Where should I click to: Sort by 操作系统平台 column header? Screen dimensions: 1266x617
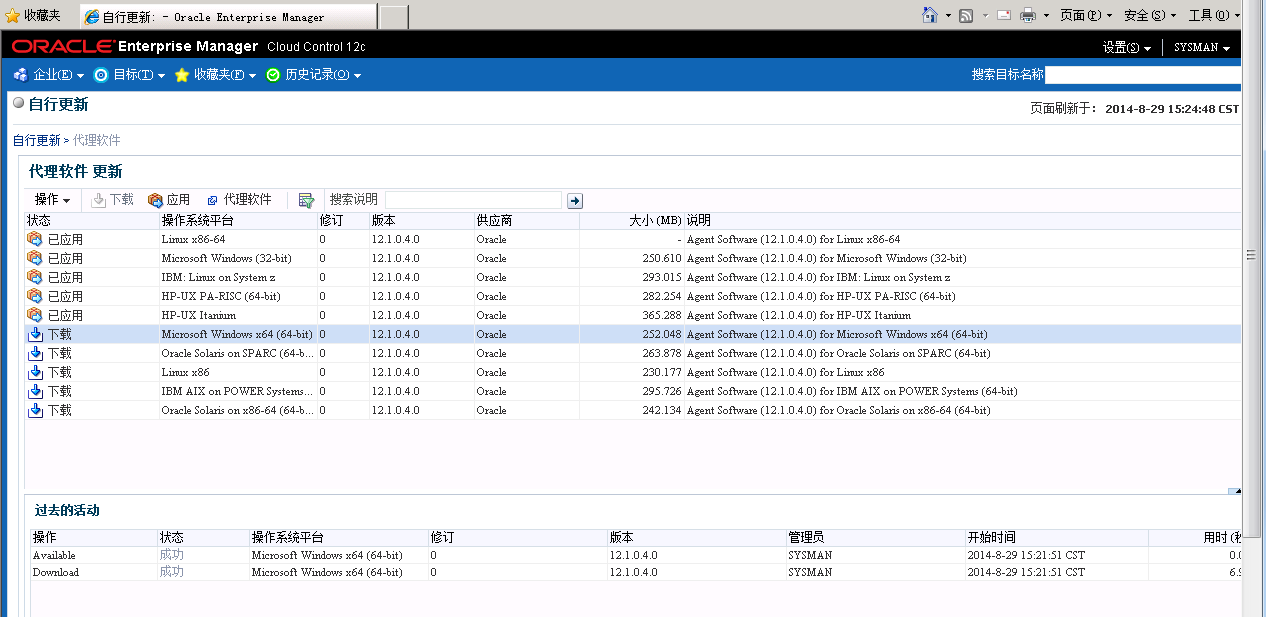pyautogui.click(x=238, y=220)
